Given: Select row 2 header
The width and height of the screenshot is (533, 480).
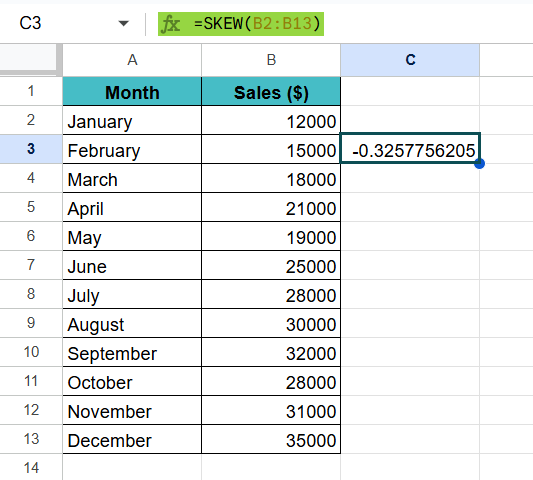Looking at the screenshot, I should pyautogui.click(x=31, y=120).
